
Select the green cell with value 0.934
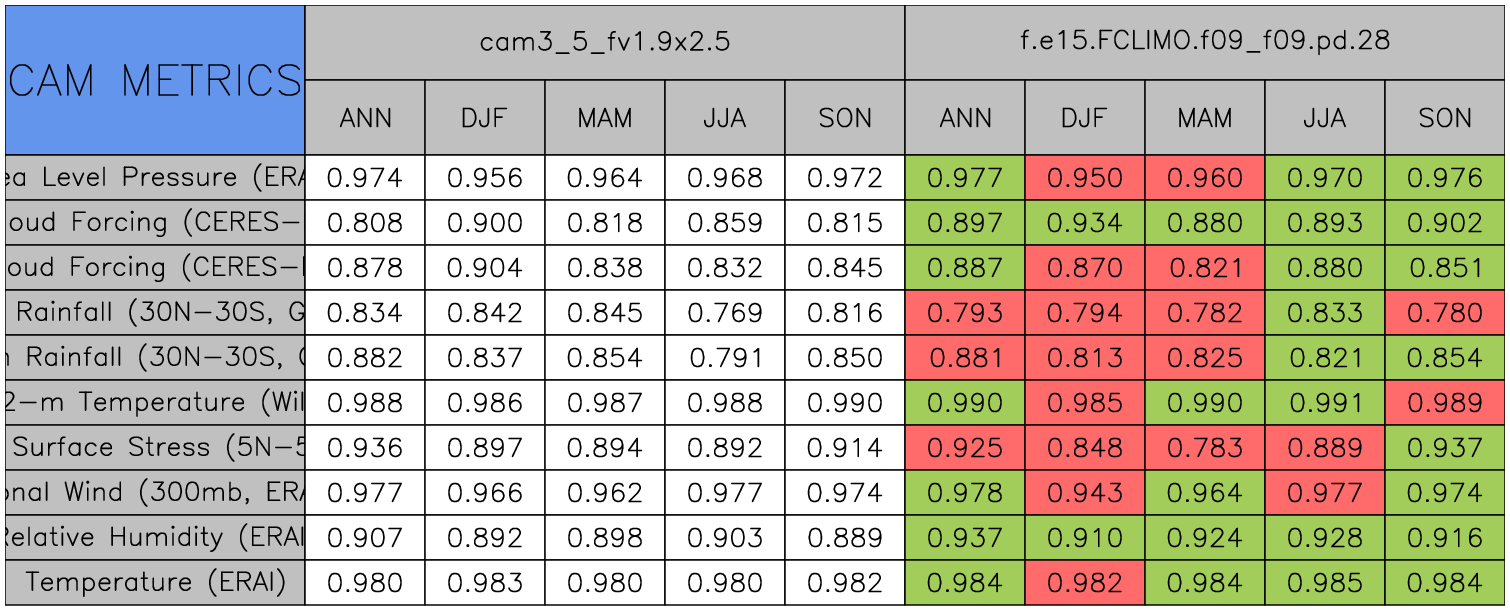tap(1084, 223)
